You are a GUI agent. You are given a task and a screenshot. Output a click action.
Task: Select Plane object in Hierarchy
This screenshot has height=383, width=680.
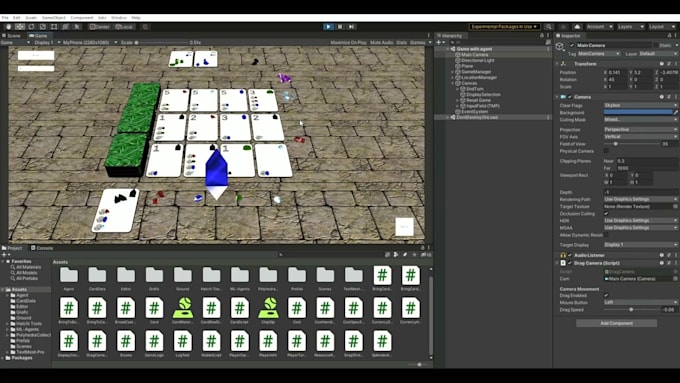[467, 66]
